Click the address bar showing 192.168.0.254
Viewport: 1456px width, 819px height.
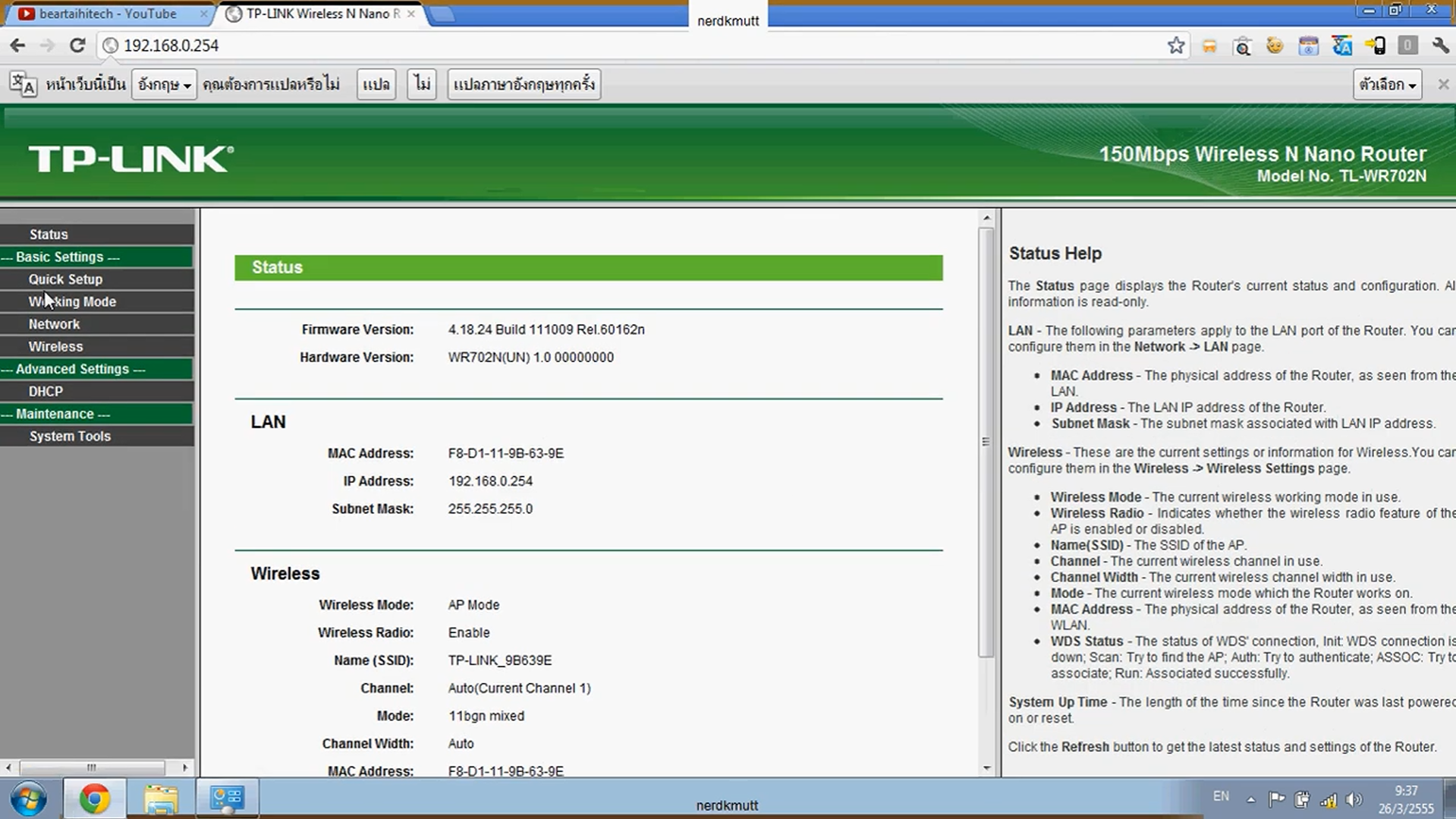coord(637,46)
